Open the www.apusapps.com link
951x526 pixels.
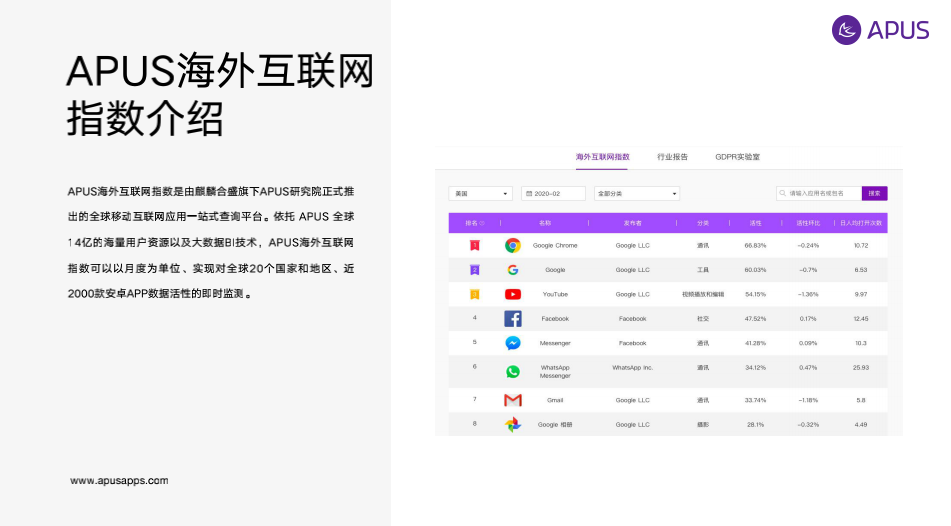(x=119, y=481)
